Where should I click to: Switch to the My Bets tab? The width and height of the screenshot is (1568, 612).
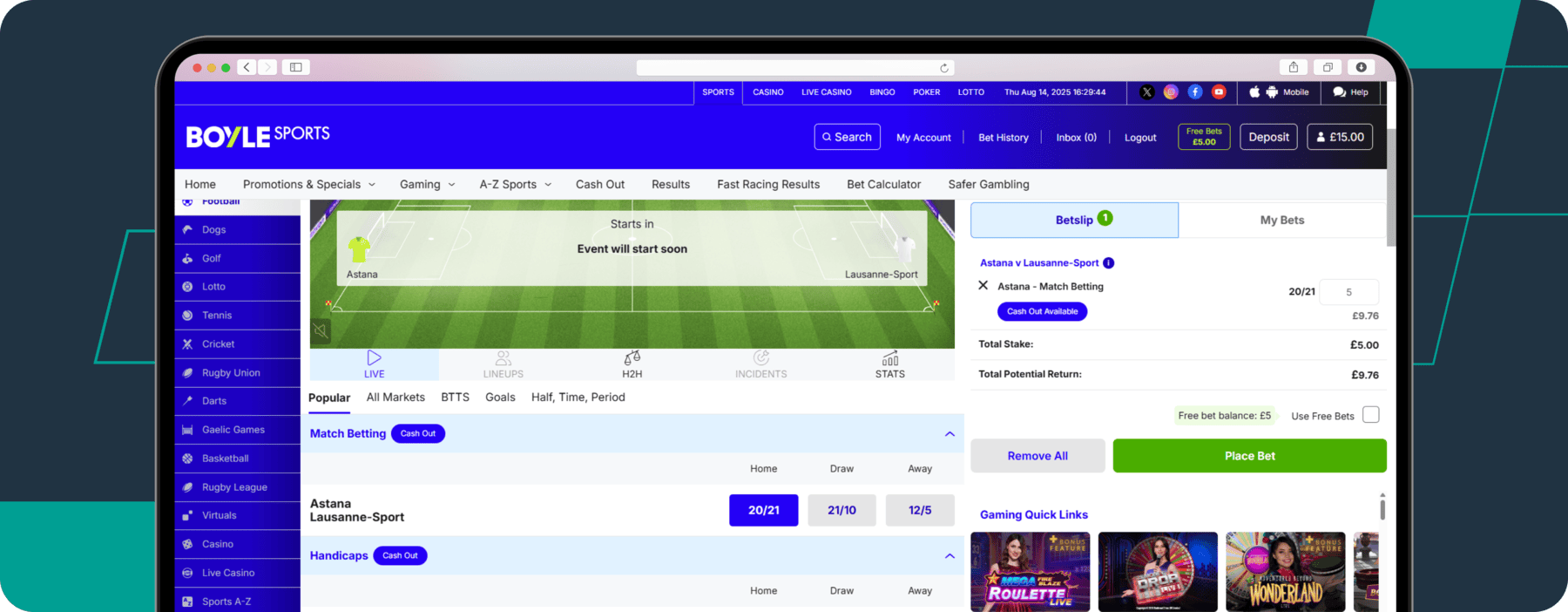click(x=1282, y=220)
